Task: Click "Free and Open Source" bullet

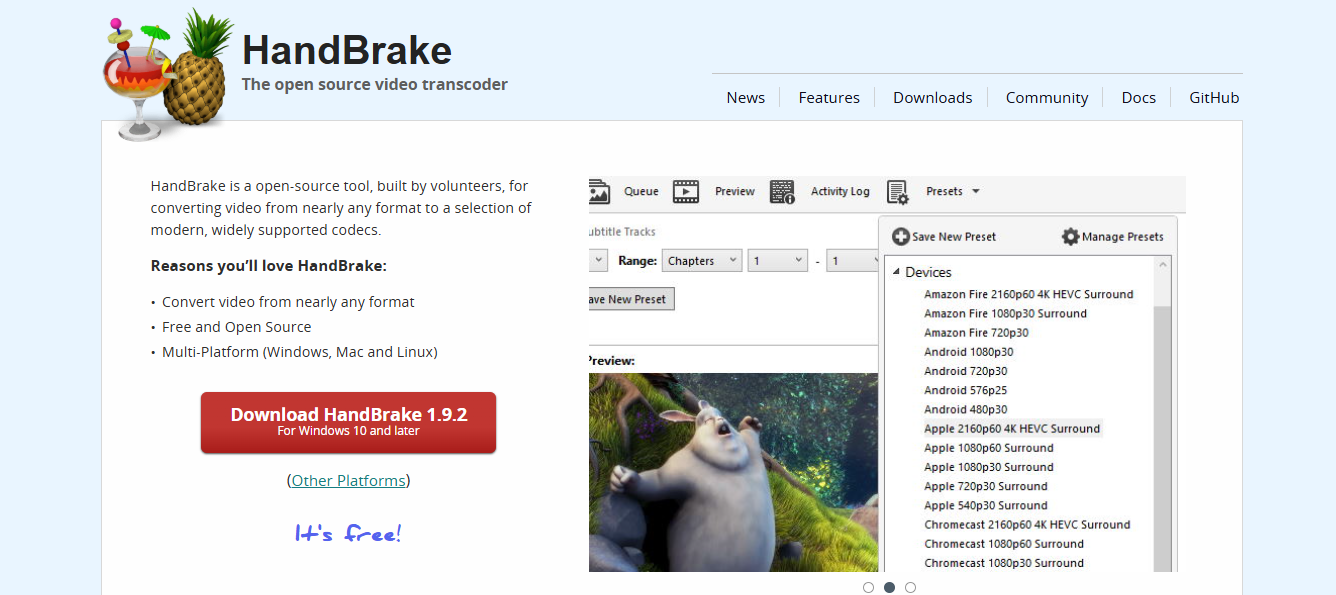Action: [x=236, y=327]
